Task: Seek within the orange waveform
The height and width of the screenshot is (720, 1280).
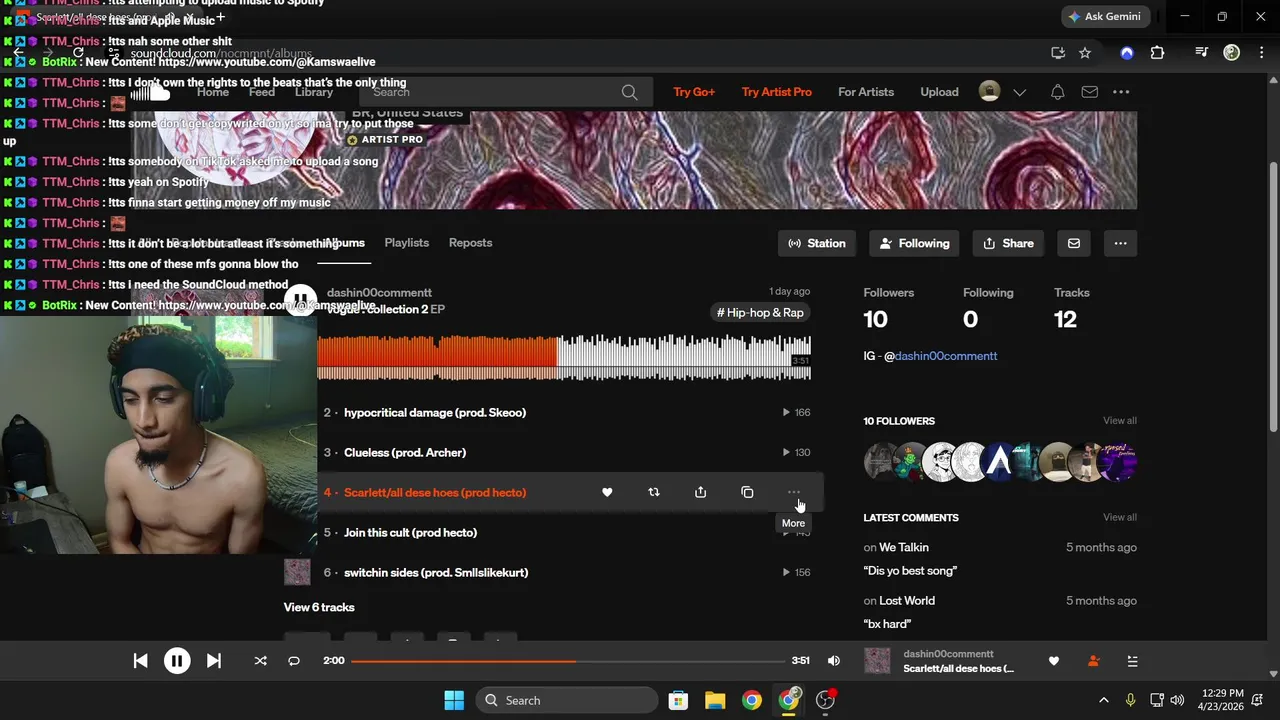Action: coord(437,358)
